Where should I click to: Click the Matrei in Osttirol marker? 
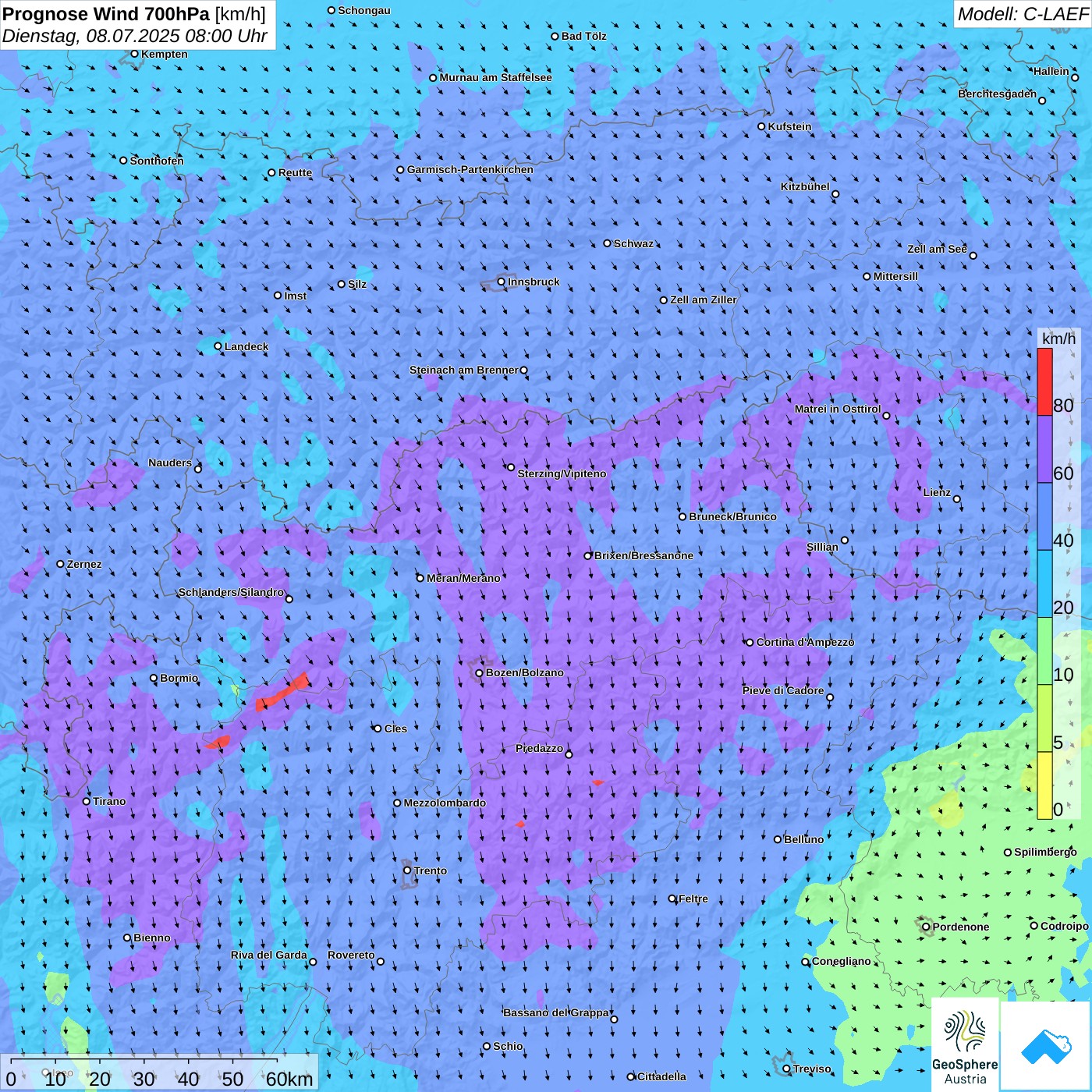click(886, 416)
